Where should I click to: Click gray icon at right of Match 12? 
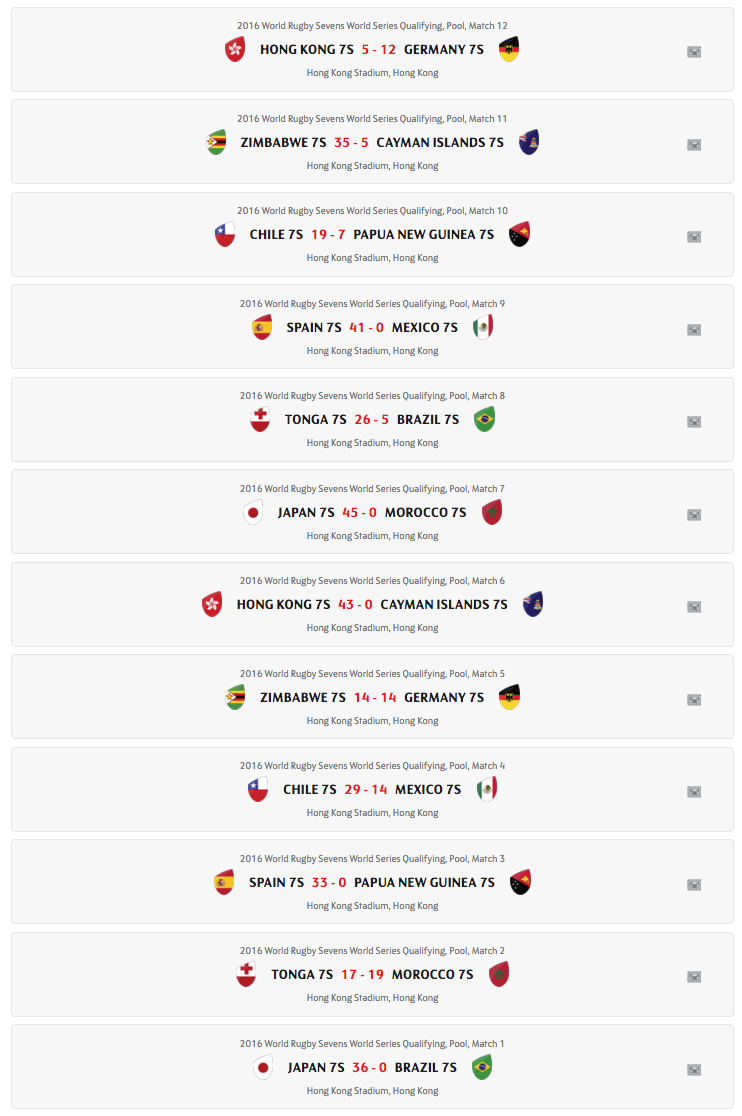tap(694, 51)
